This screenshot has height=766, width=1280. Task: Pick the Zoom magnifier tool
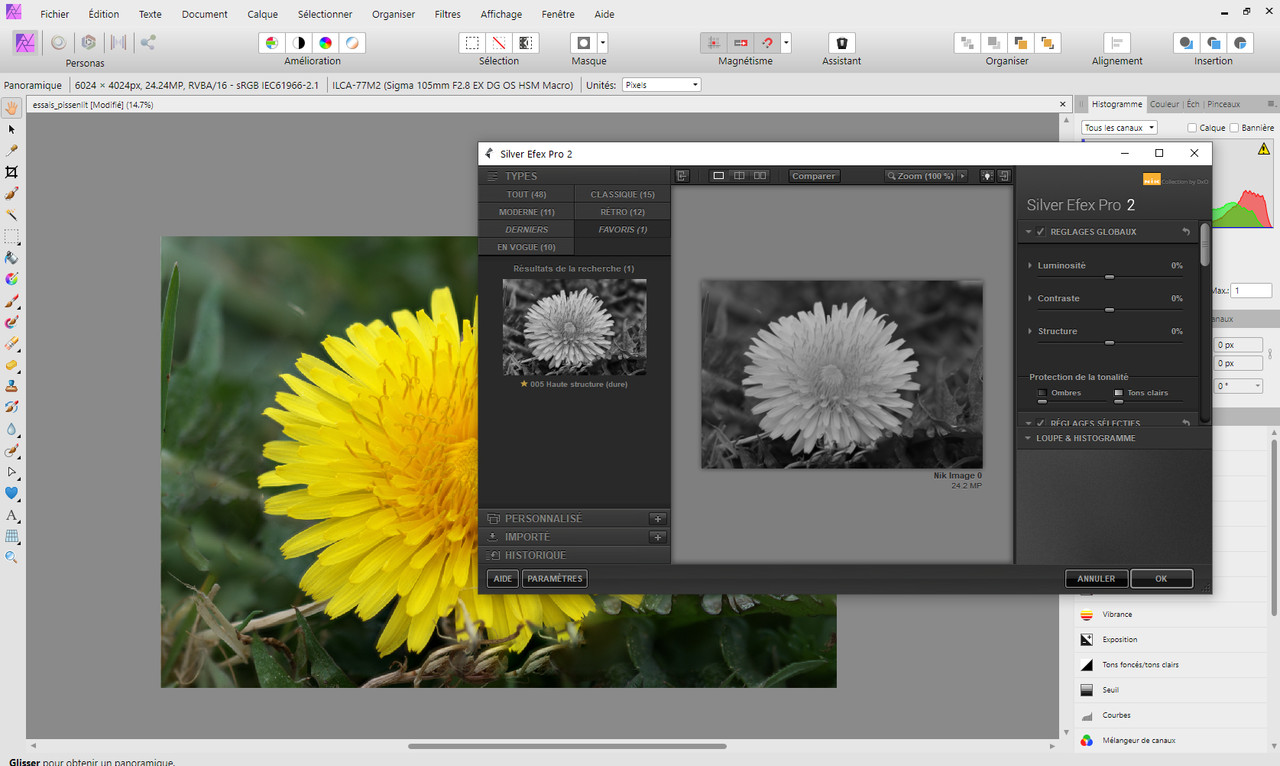(x=12, y=557)
